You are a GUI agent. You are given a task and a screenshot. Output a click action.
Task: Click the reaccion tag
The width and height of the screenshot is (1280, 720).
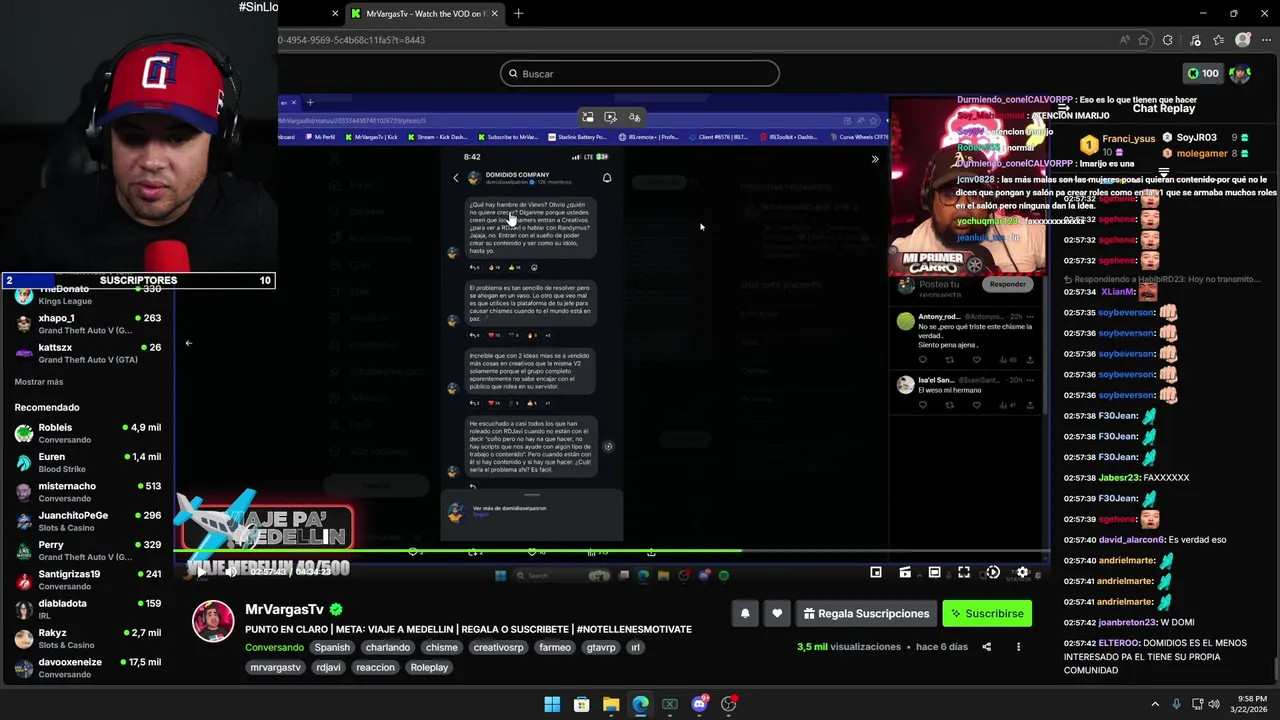375,667
